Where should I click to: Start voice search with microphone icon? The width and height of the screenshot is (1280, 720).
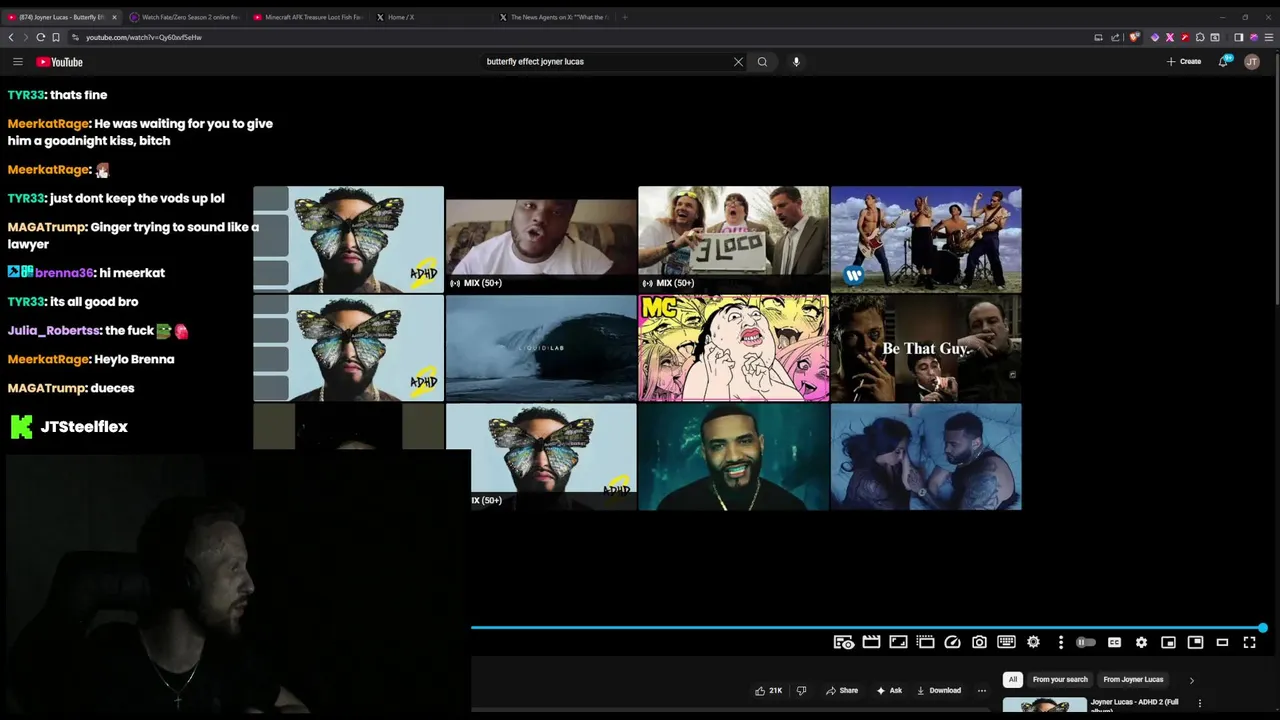(796, 62)
